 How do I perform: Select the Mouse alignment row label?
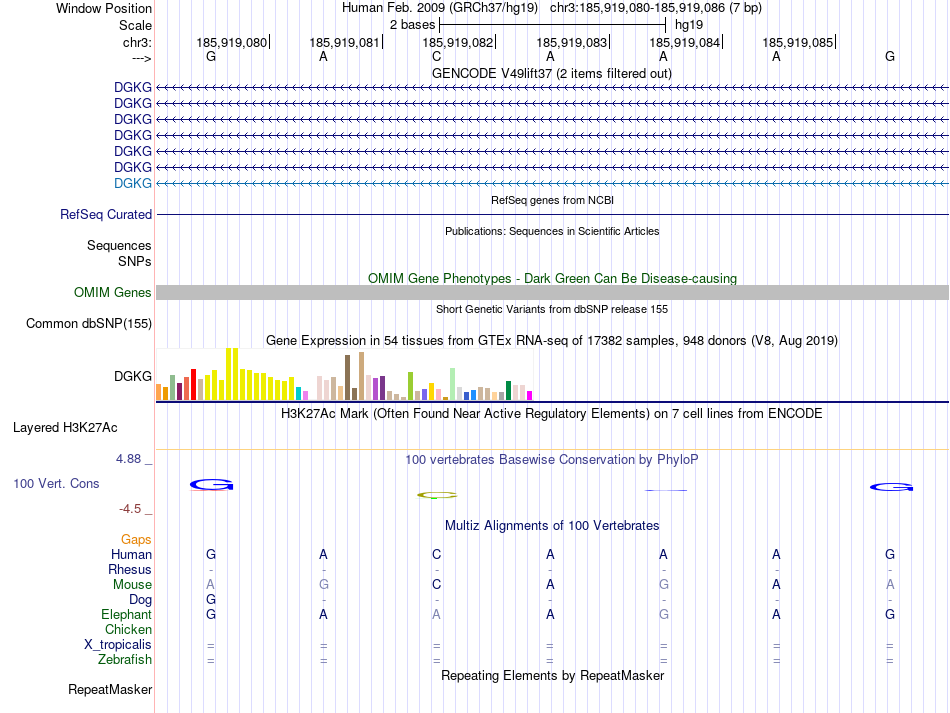132,585
